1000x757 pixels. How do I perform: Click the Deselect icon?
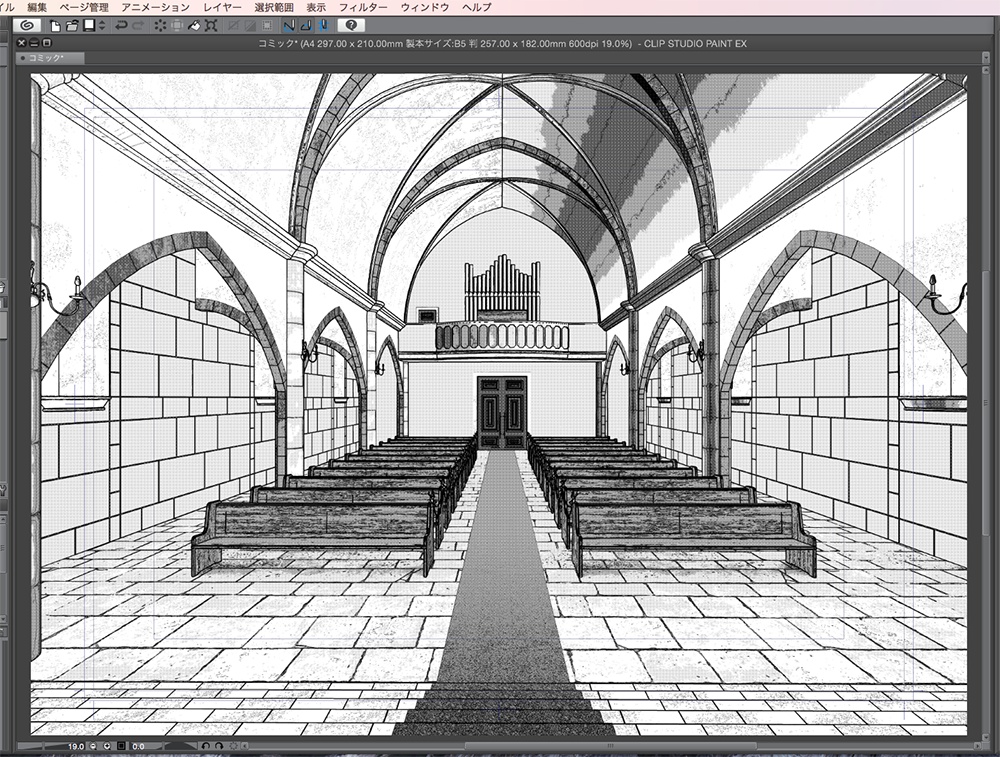[x=233, y=26]
